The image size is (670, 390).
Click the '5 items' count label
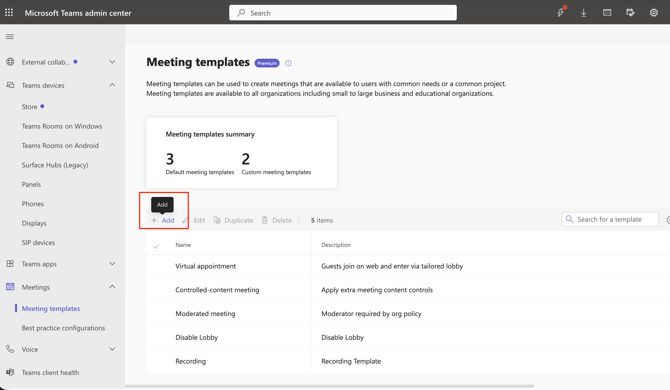click(x=322, y=220)
